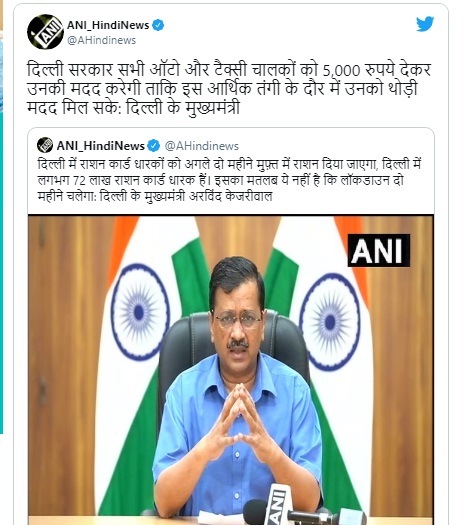Open the ANI_HindiNews name in quoted tweet
The image size is (467, 525).
coord(100,146)
